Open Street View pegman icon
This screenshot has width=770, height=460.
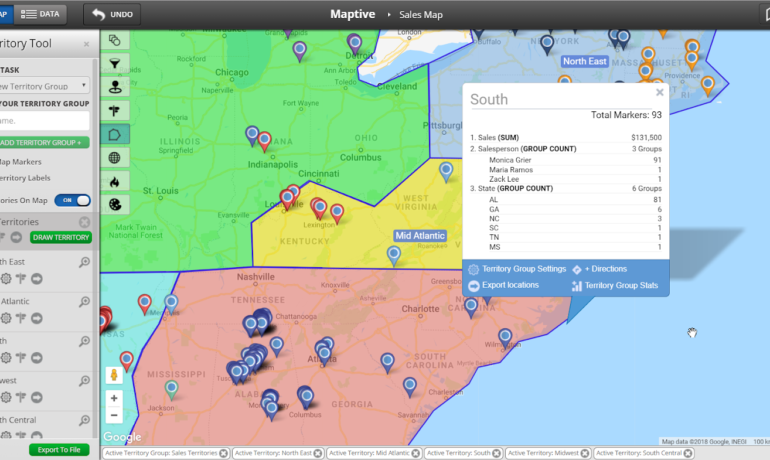point(114,376)
